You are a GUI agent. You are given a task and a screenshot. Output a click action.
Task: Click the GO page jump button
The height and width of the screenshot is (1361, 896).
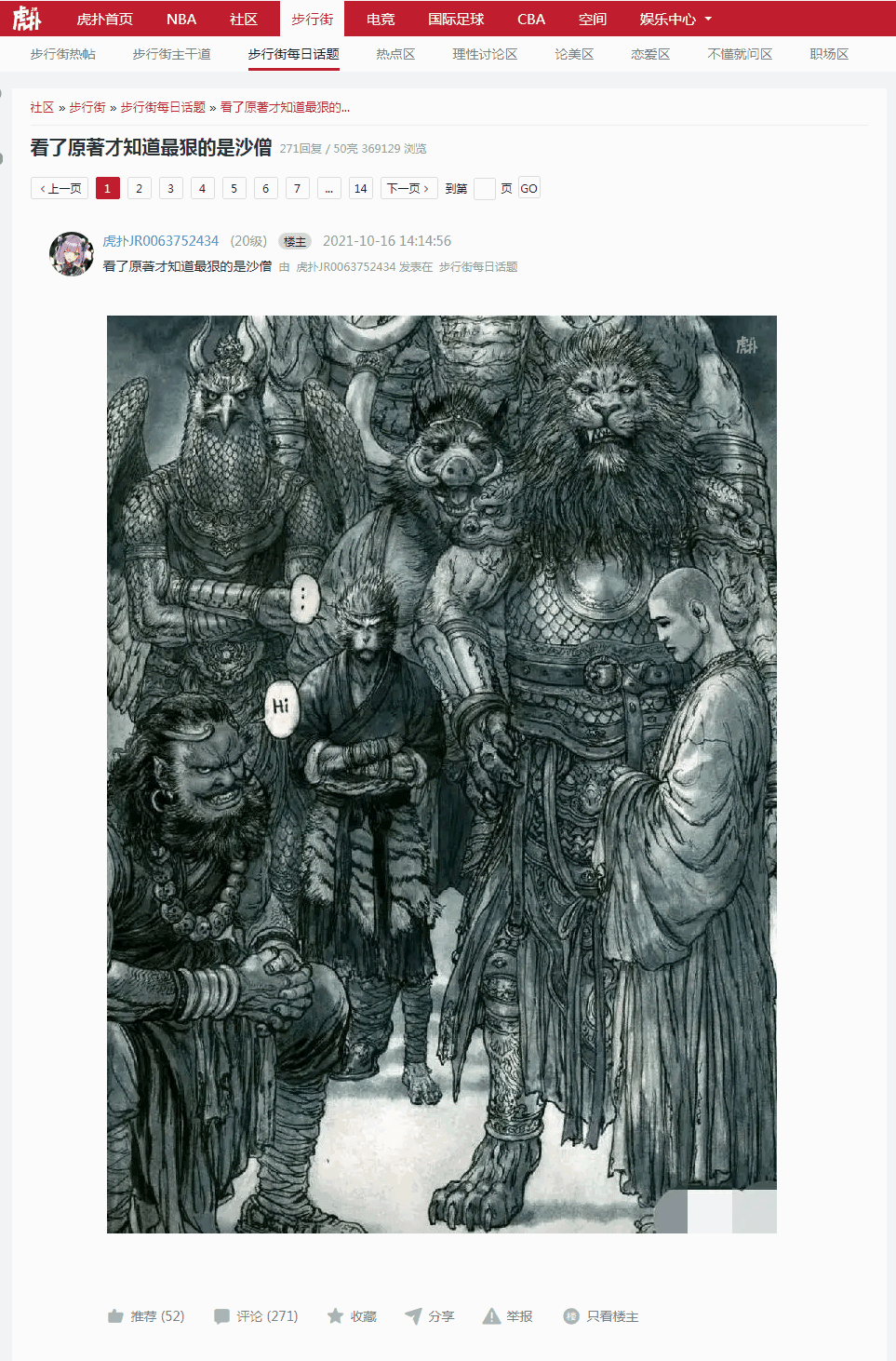[528, 188]
